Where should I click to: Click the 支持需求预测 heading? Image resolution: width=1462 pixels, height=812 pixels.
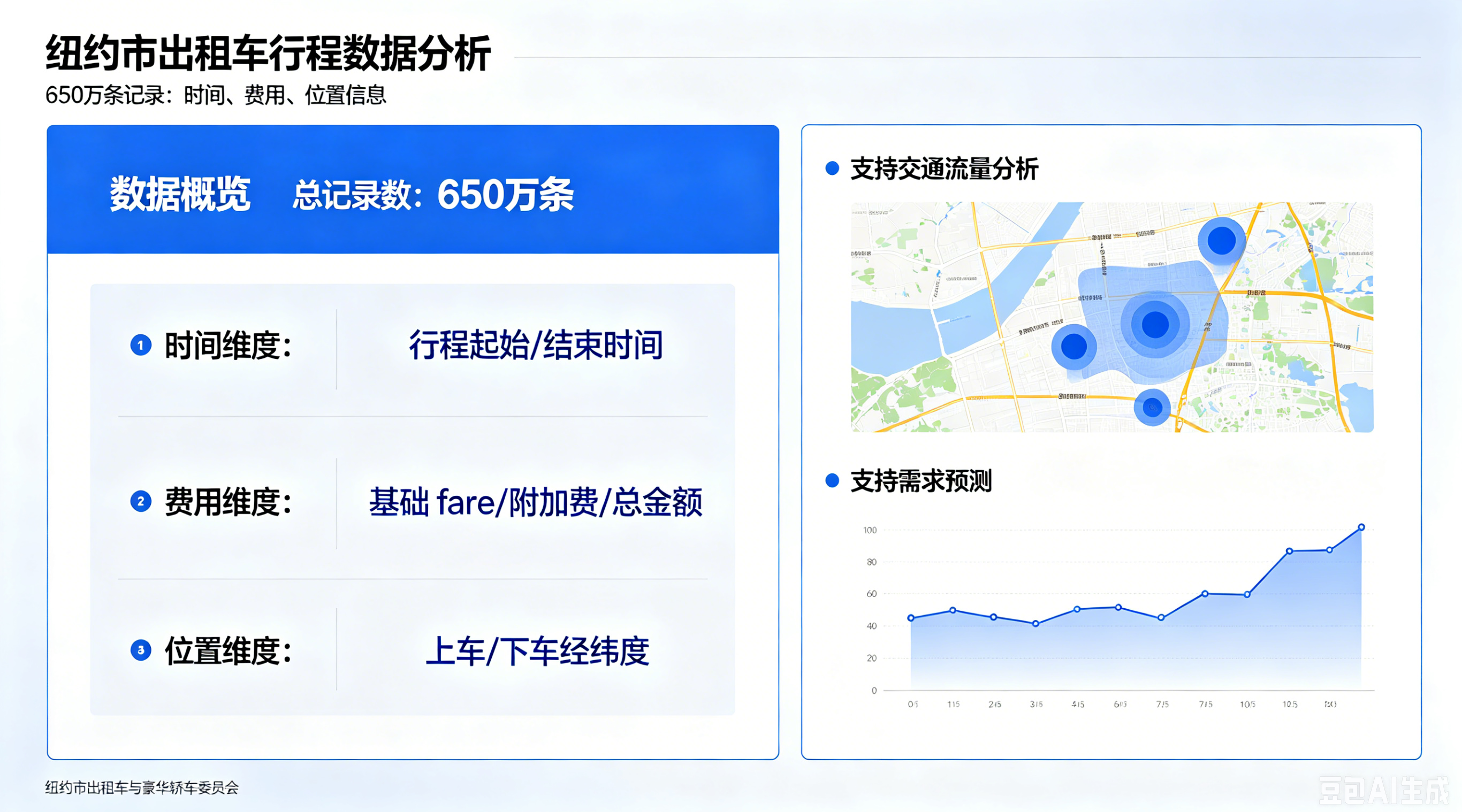point(920,480)
